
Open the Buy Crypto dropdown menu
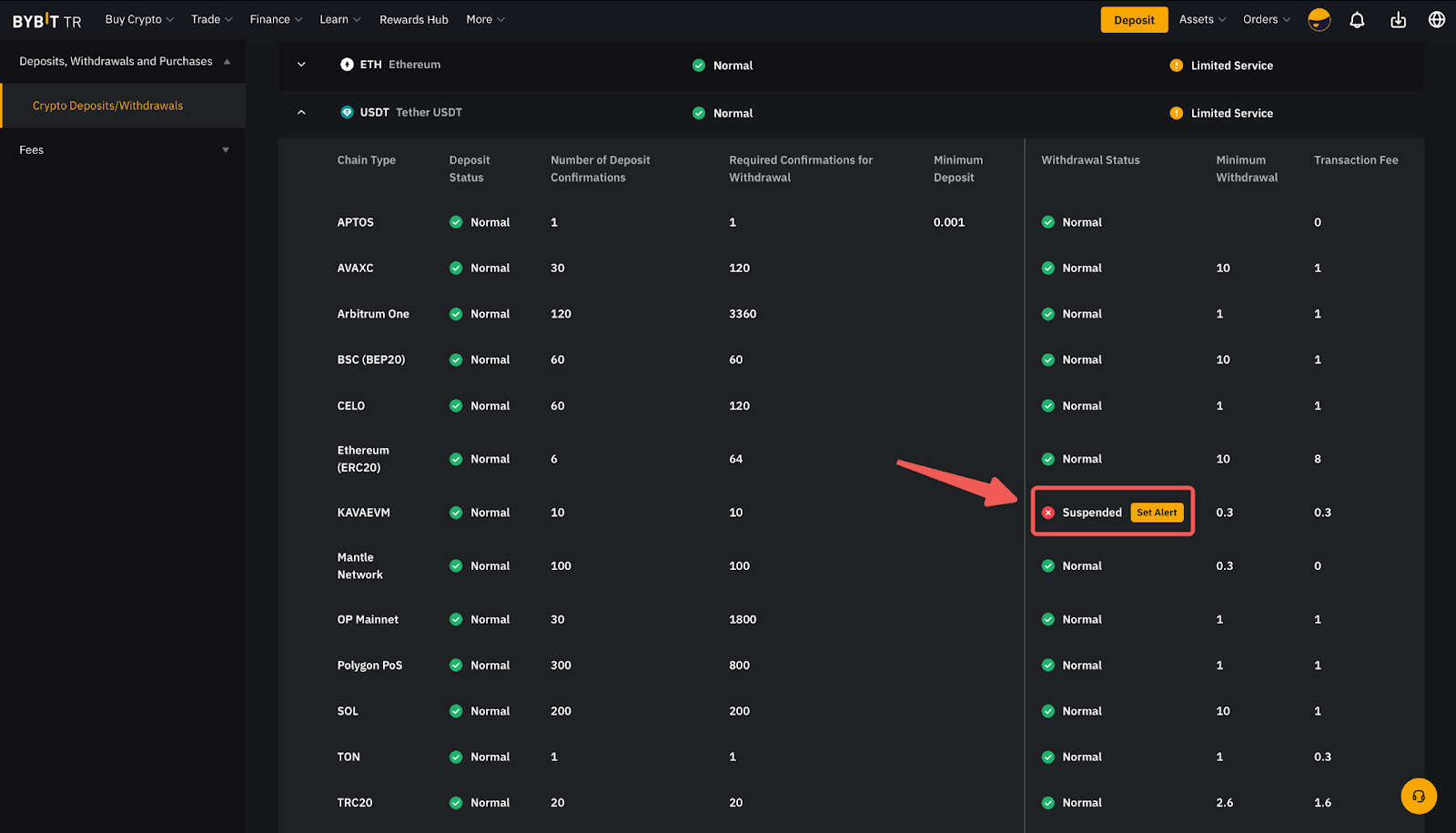pyautogui.click(x=138, y=20)
